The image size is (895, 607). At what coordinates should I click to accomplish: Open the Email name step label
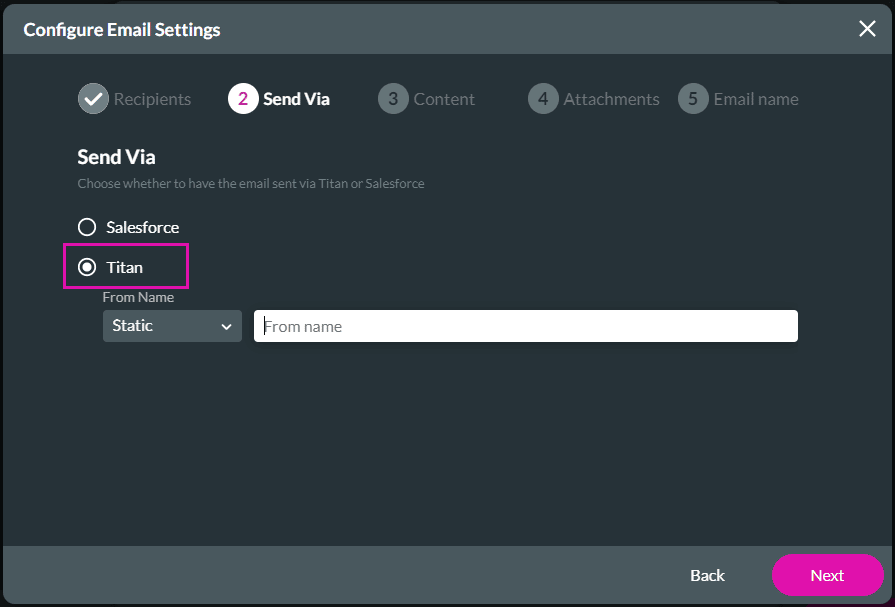pos(756,99)
